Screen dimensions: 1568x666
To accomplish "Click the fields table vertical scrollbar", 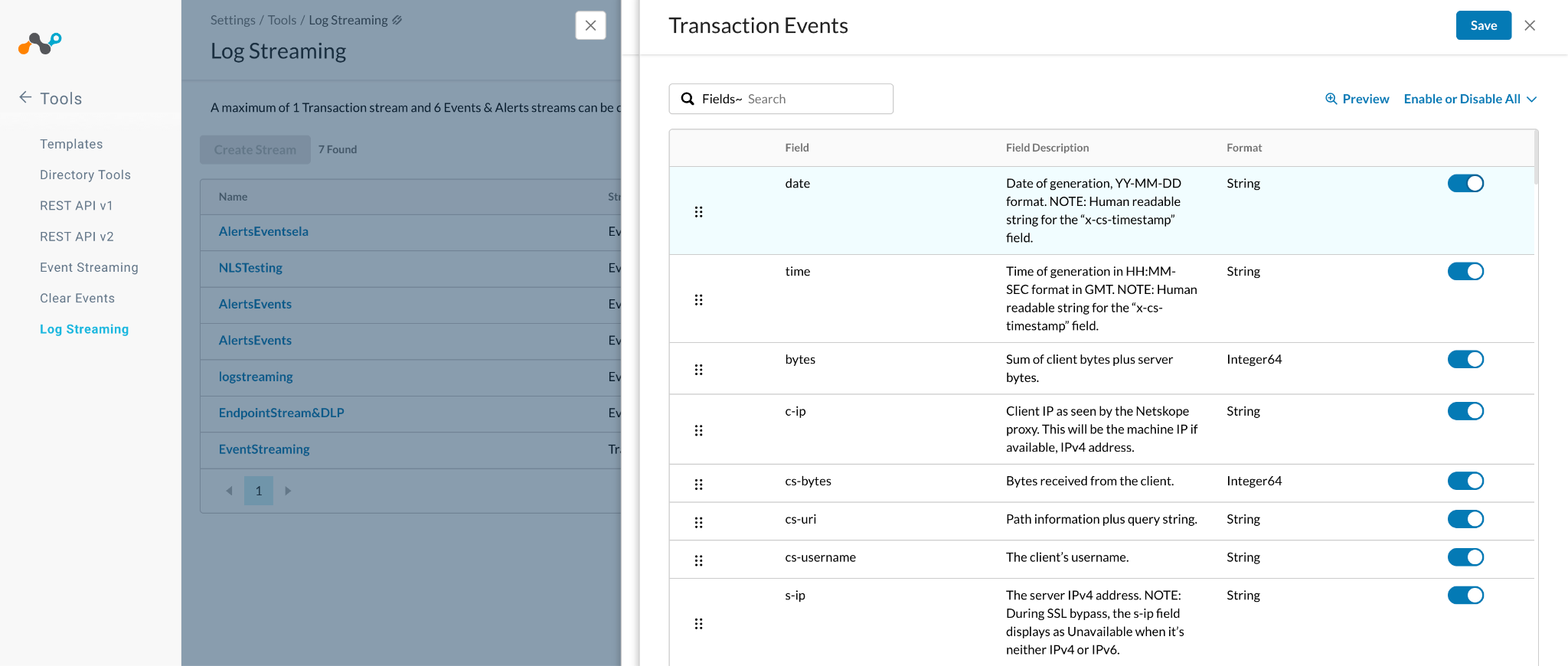I will coord(1536,157).
